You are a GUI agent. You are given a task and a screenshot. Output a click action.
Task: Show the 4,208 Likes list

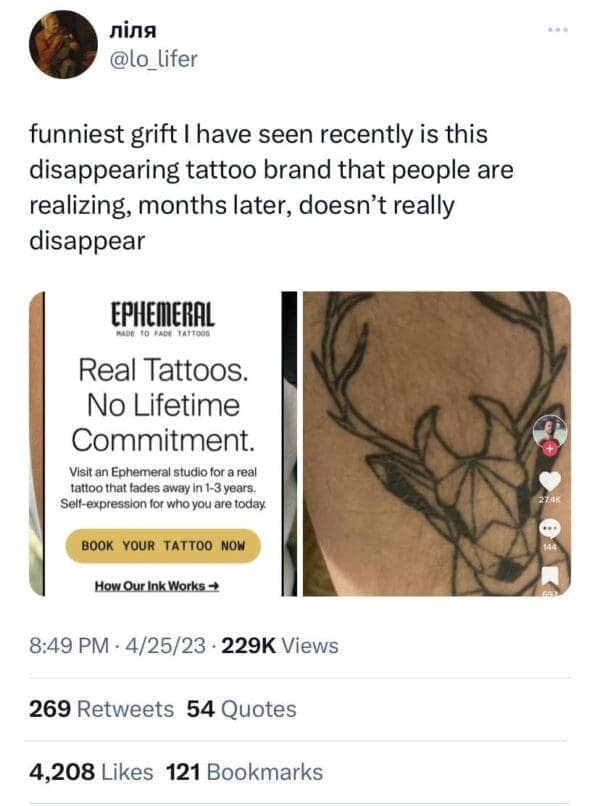pos(92,771)
